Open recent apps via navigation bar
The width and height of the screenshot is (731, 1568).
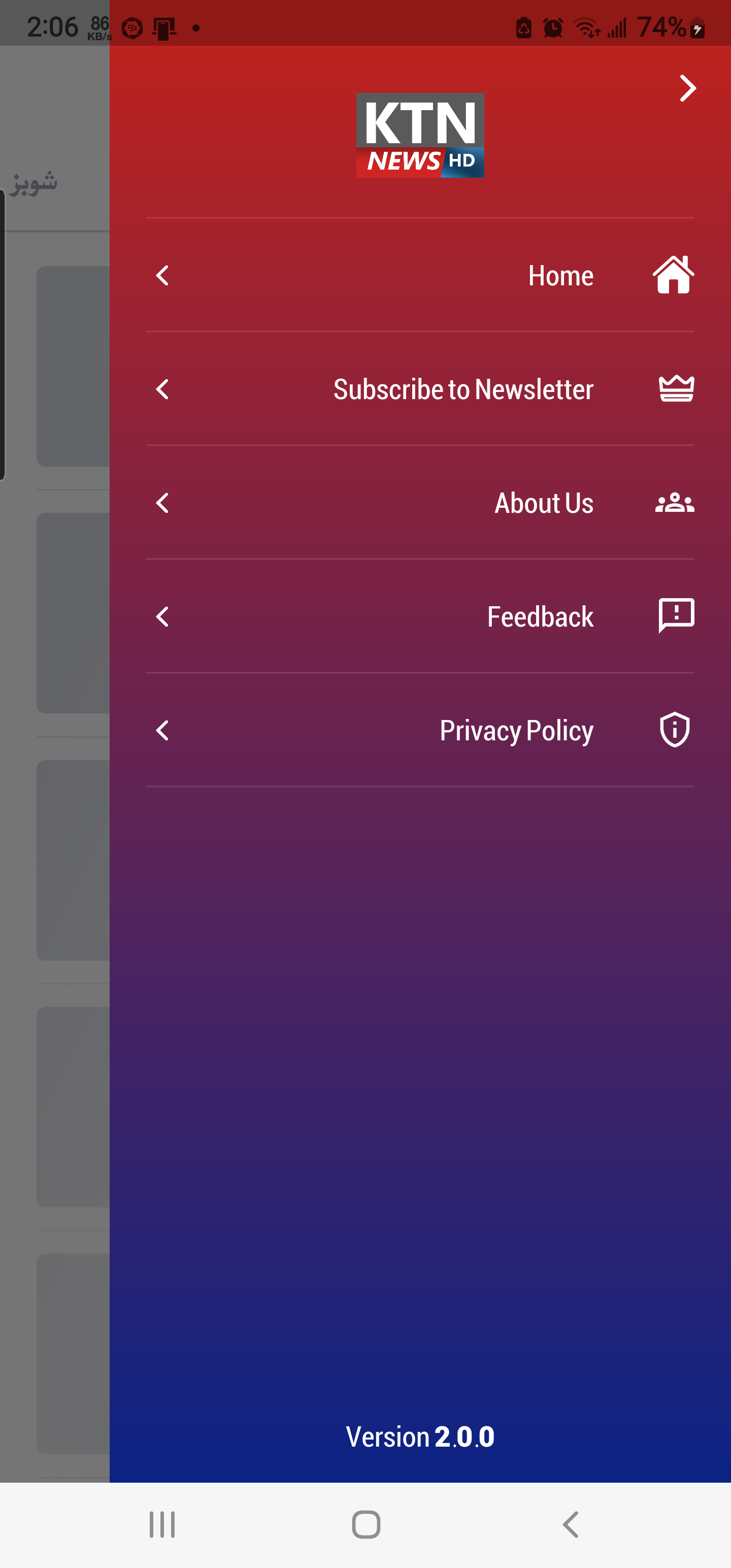click(x=162, y=1524)
